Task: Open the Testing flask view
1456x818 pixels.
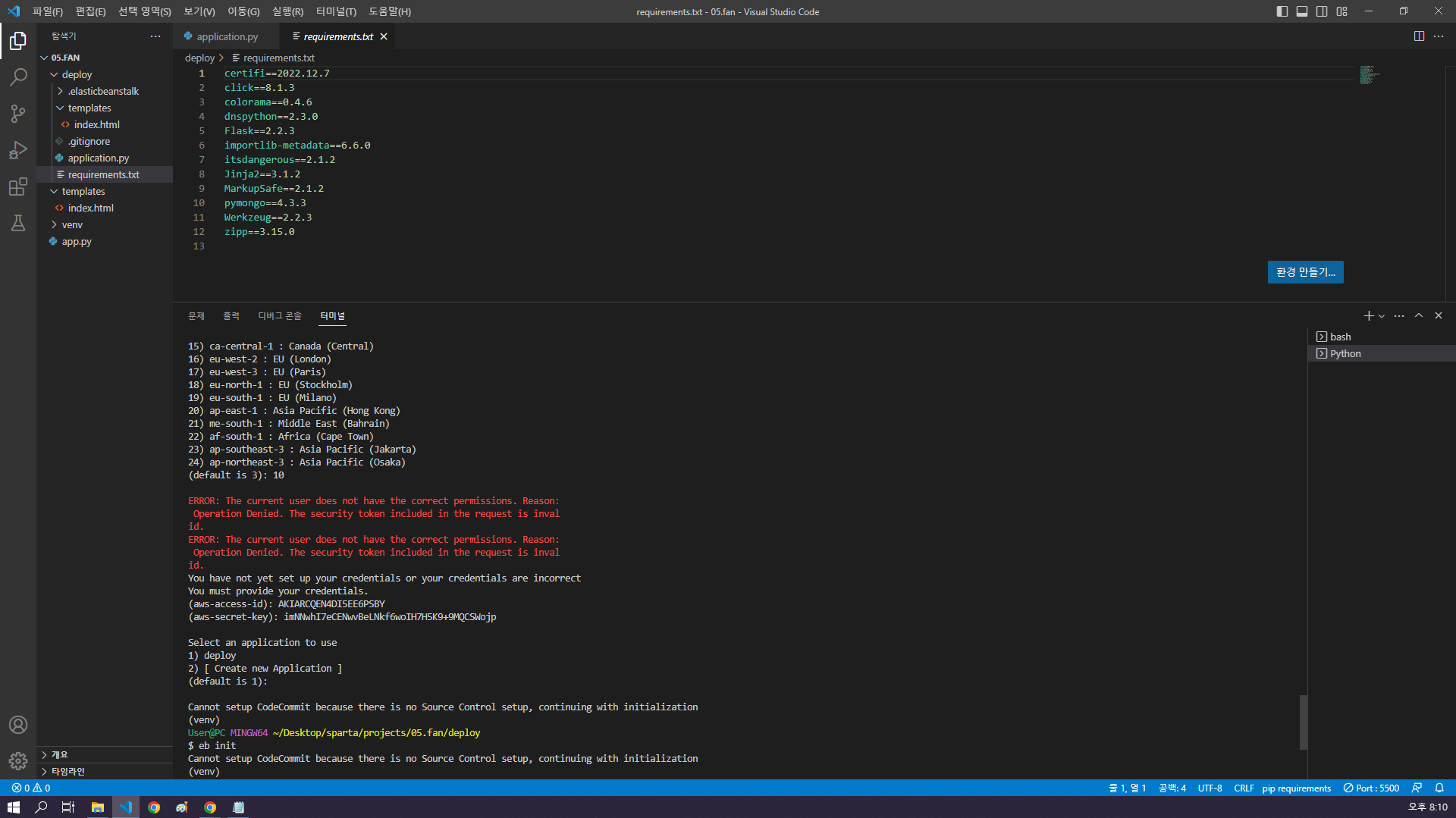Action: click(x=18, y=223)
